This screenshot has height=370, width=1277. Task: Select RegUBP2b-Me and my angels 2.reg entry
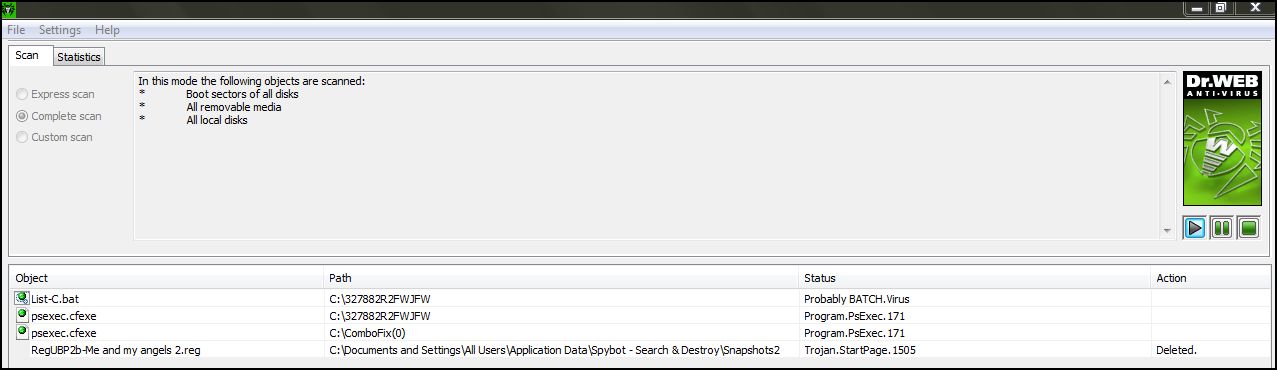click(116, 350)
